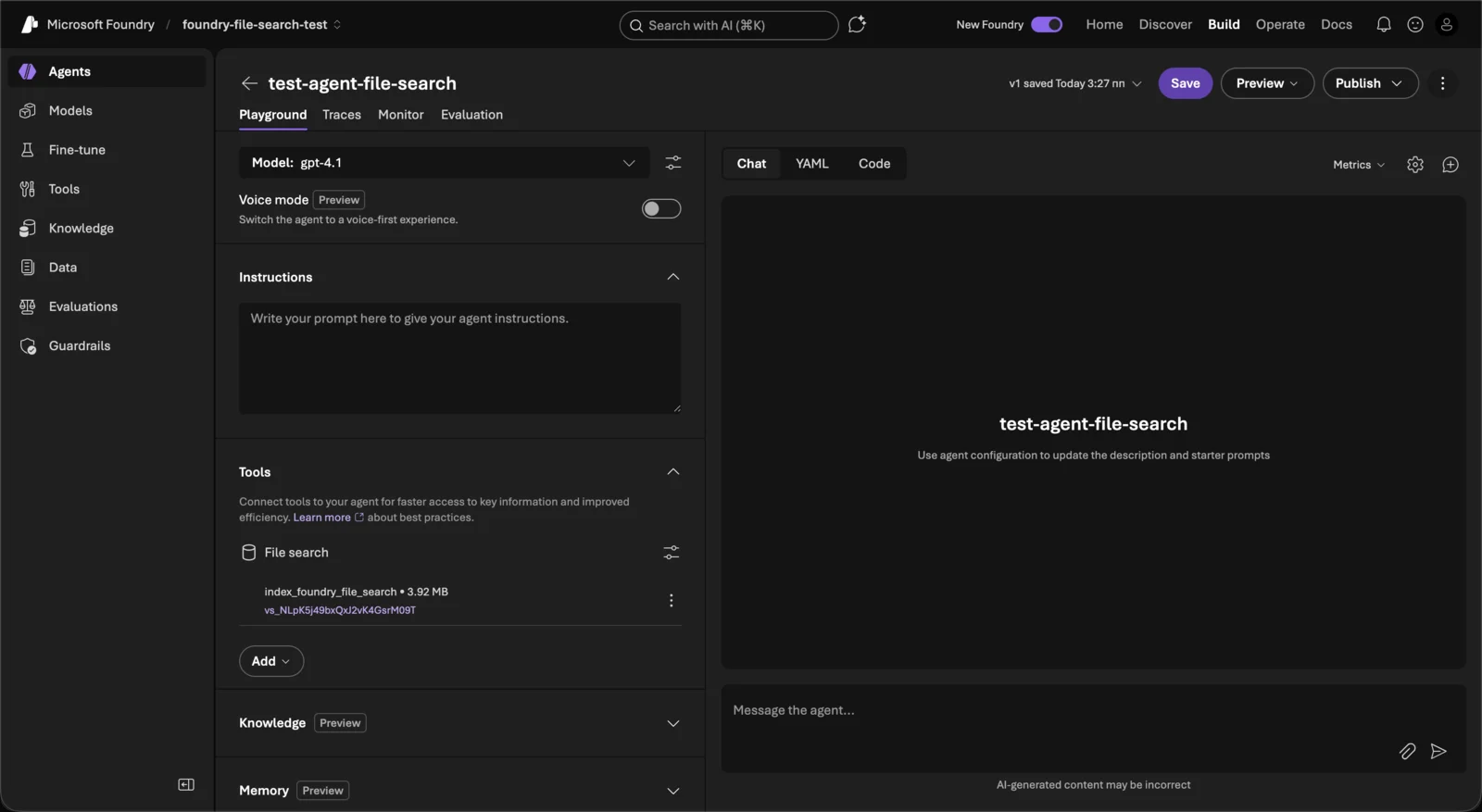The height and width of the screenshot is (812, 1482).
Task: Open the Publish dropdown button
Action: [x=1370, y=83]
